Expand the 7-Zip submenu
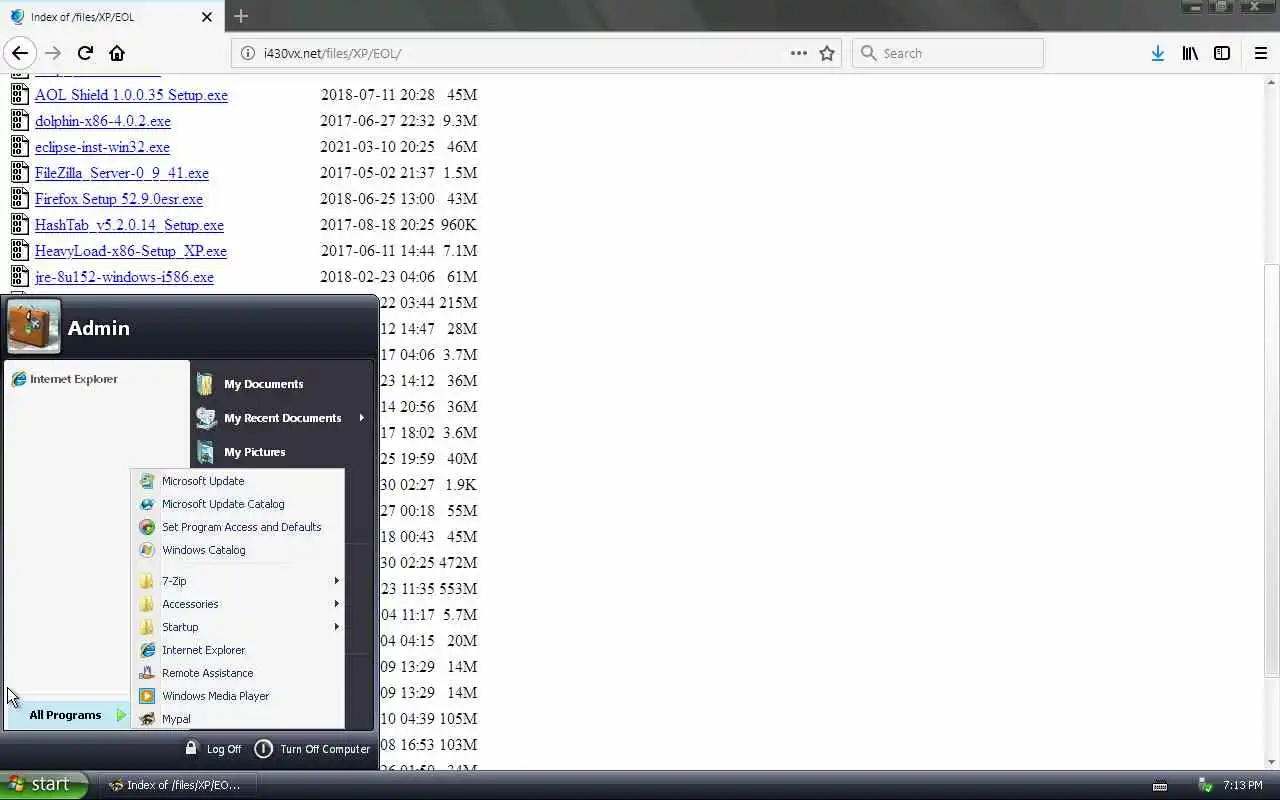 240,581
